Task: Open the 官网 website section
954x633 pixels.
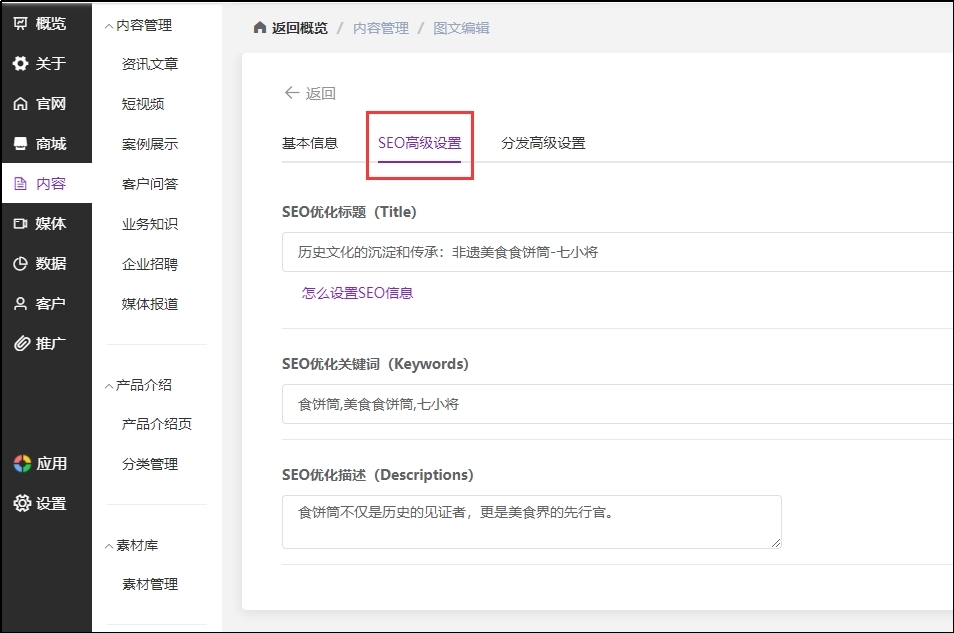Action: (x=41, y=103)
